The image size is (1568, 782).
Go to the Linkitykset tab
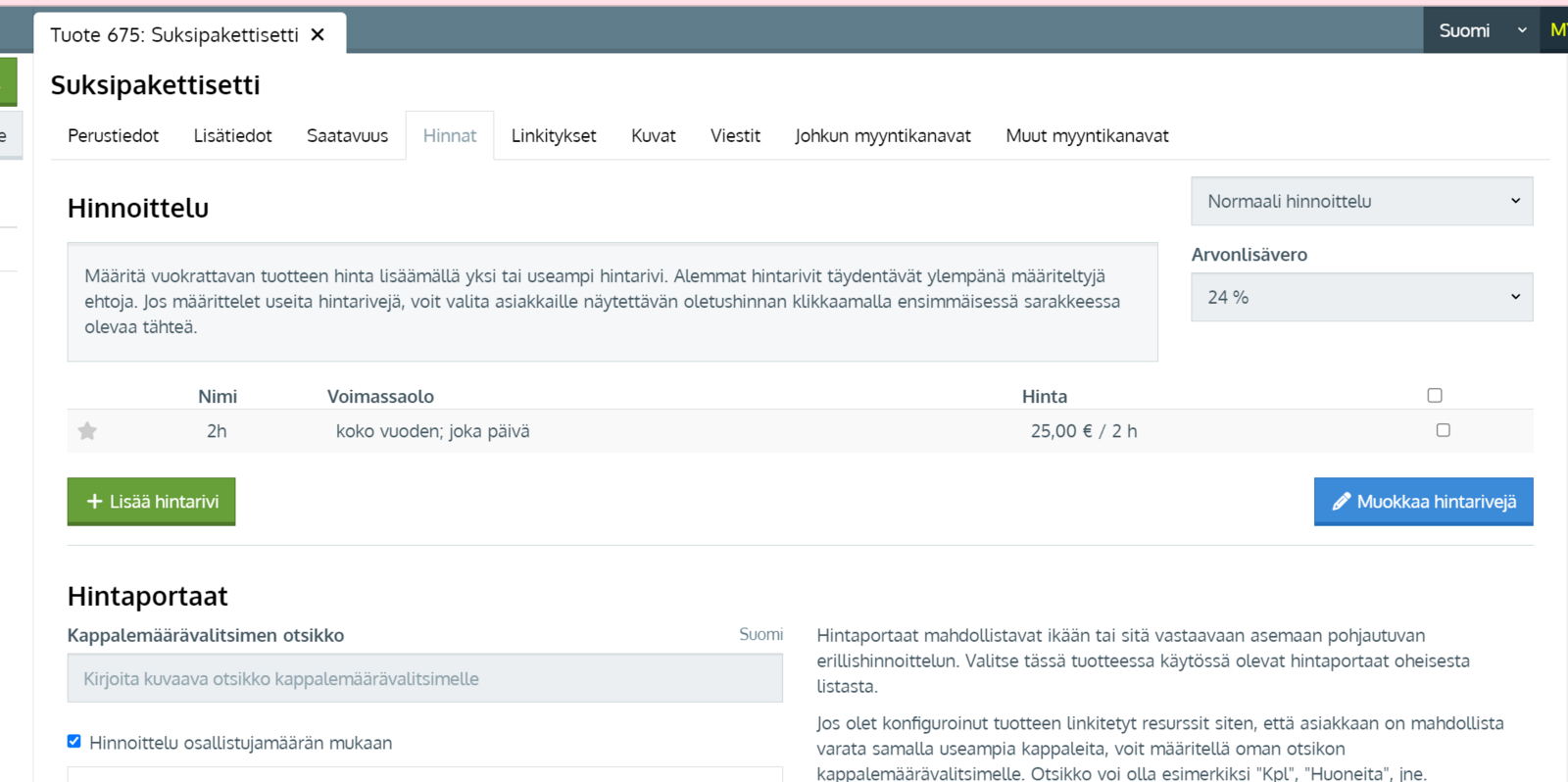coord(553,136)
